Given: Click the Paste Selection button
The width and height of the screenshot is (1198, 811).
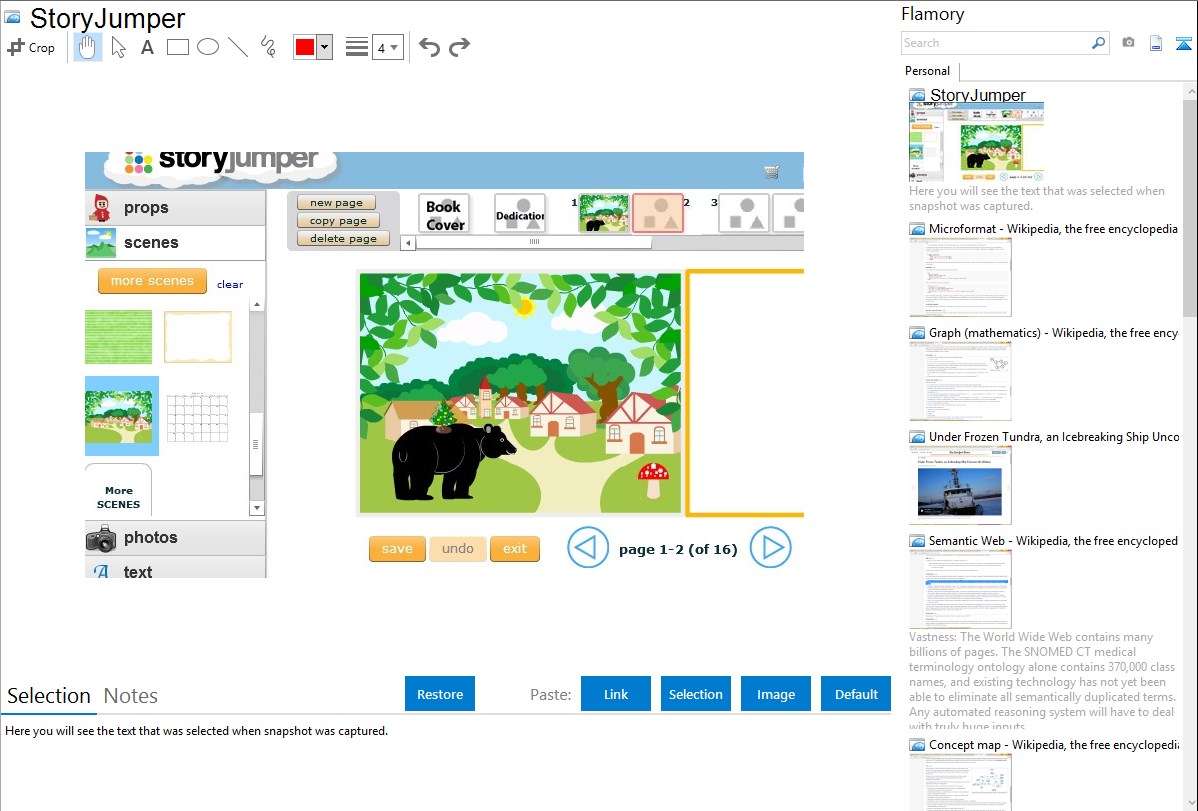Looking at the screenshot, I should pos(696,694).
